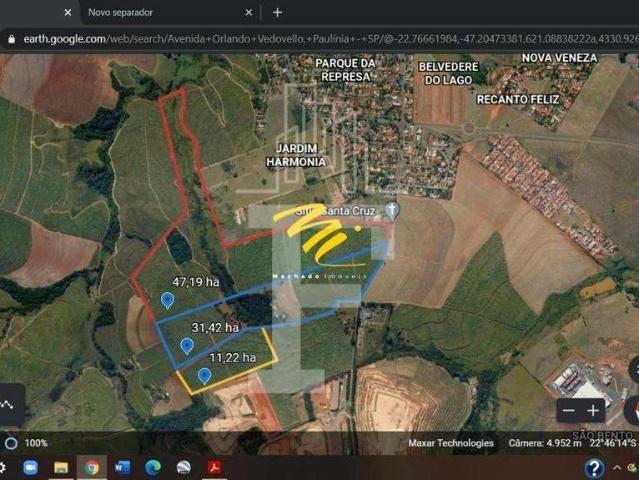639x480 pixels.
Task: Click the zoom out minus button
Action: 569,410
